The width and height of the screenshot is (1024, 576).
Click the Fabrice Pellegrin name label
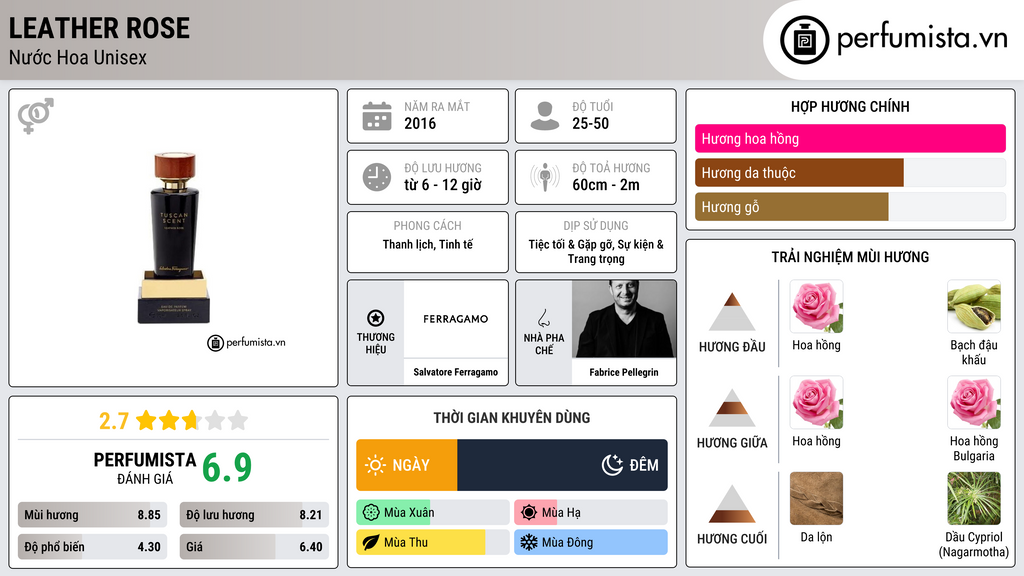624,372
